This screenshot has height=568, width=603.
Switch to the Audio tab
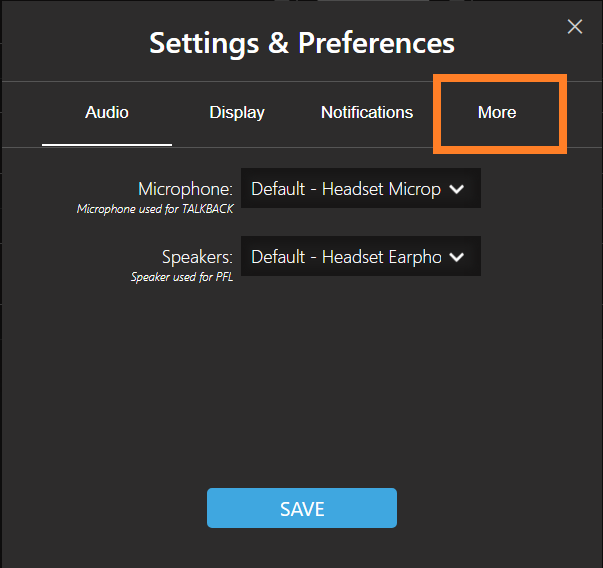click(107, 113)
